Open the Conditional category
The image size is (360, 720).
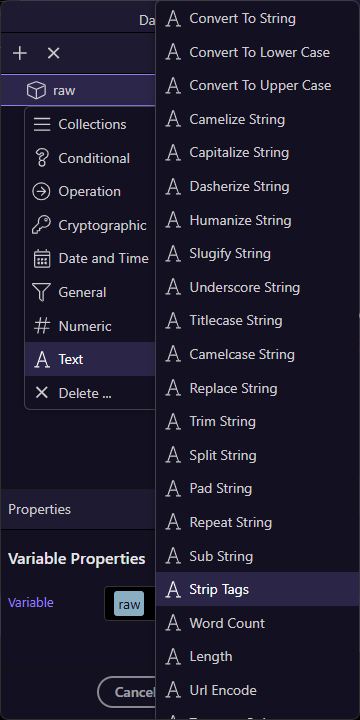pos(90,158)
